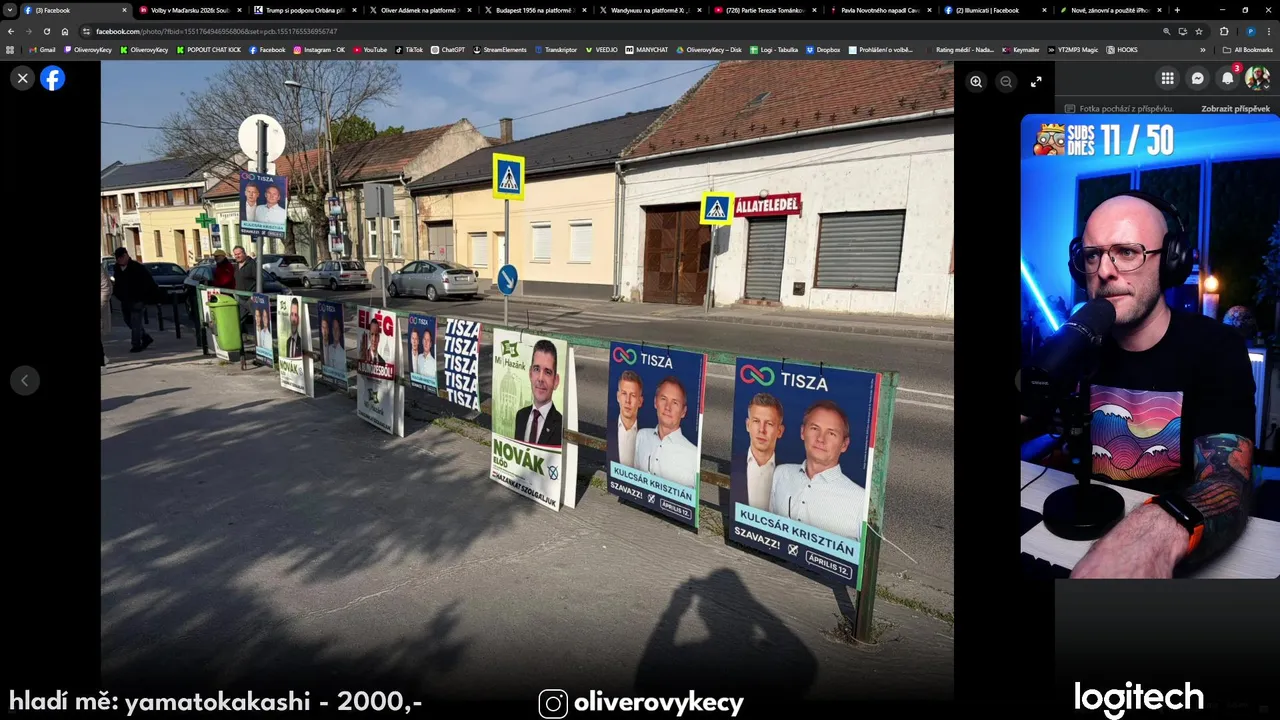Close the (3) Facebook tab
Viewport: 1280px width, 720px height.
click(124, 10)
